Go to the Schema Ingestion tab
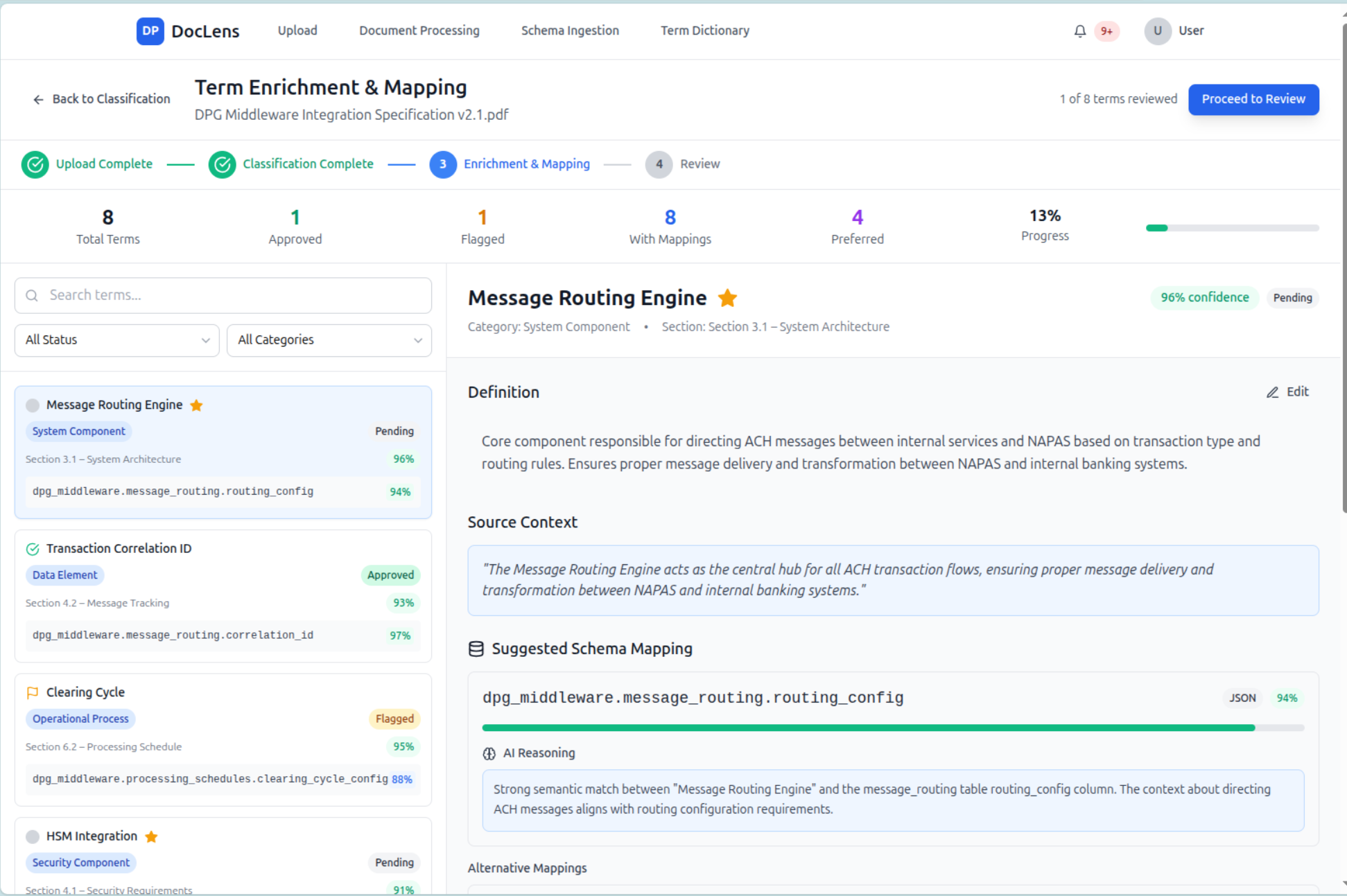Viewport: 1347px width, 896px height. tap(569, 30)
